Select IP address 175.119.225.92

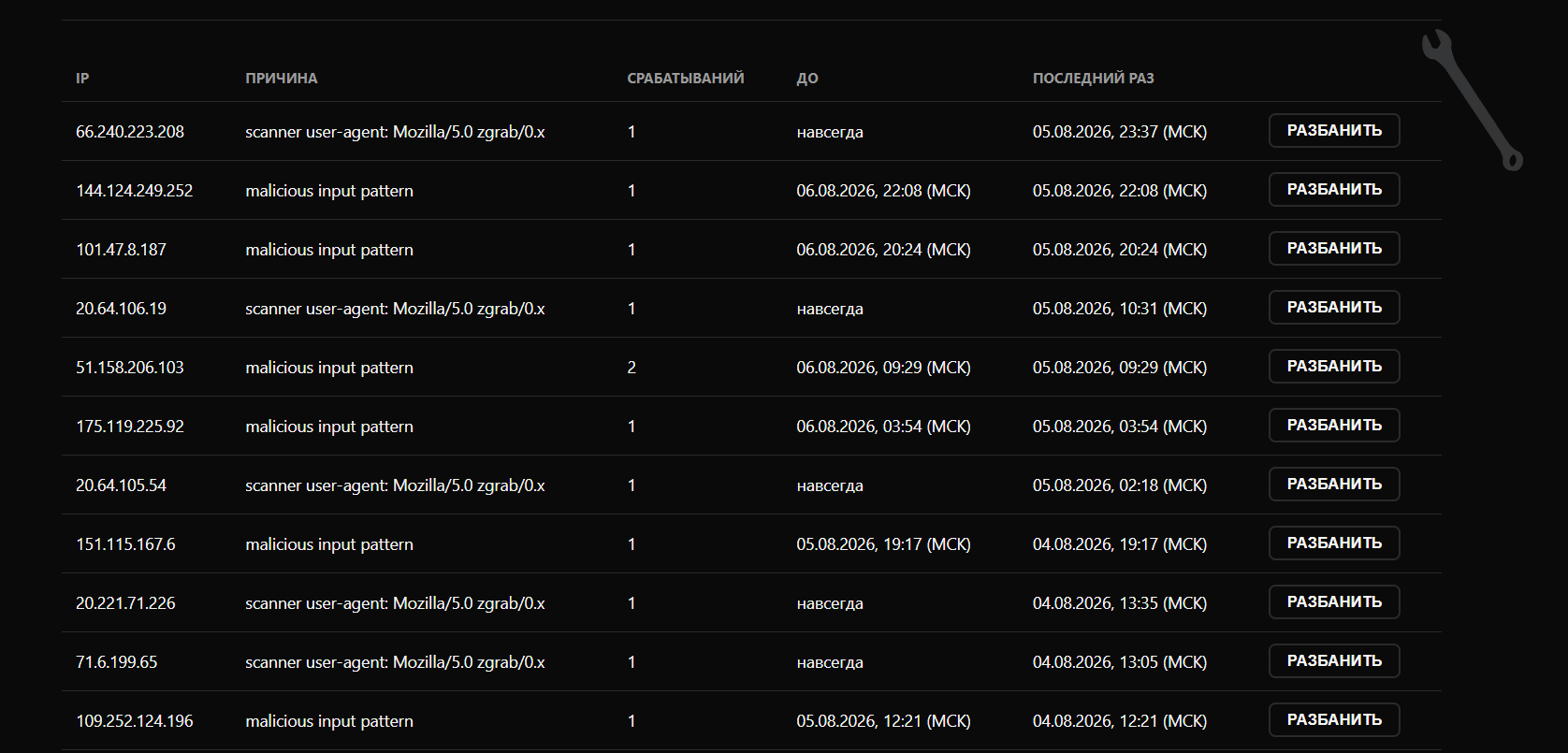tap(130, 427)
